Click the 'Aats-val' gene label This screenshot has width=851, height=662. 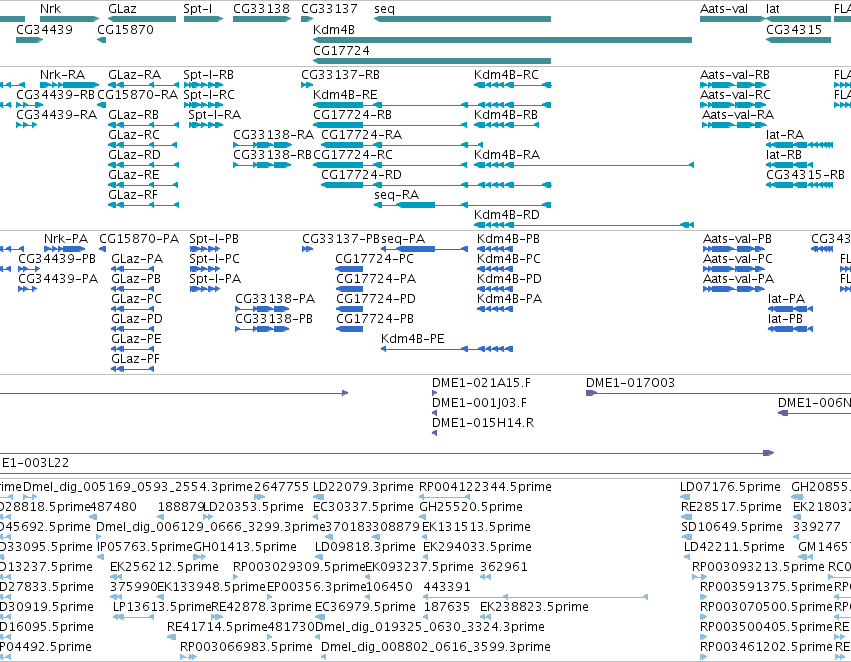(723, 9)
